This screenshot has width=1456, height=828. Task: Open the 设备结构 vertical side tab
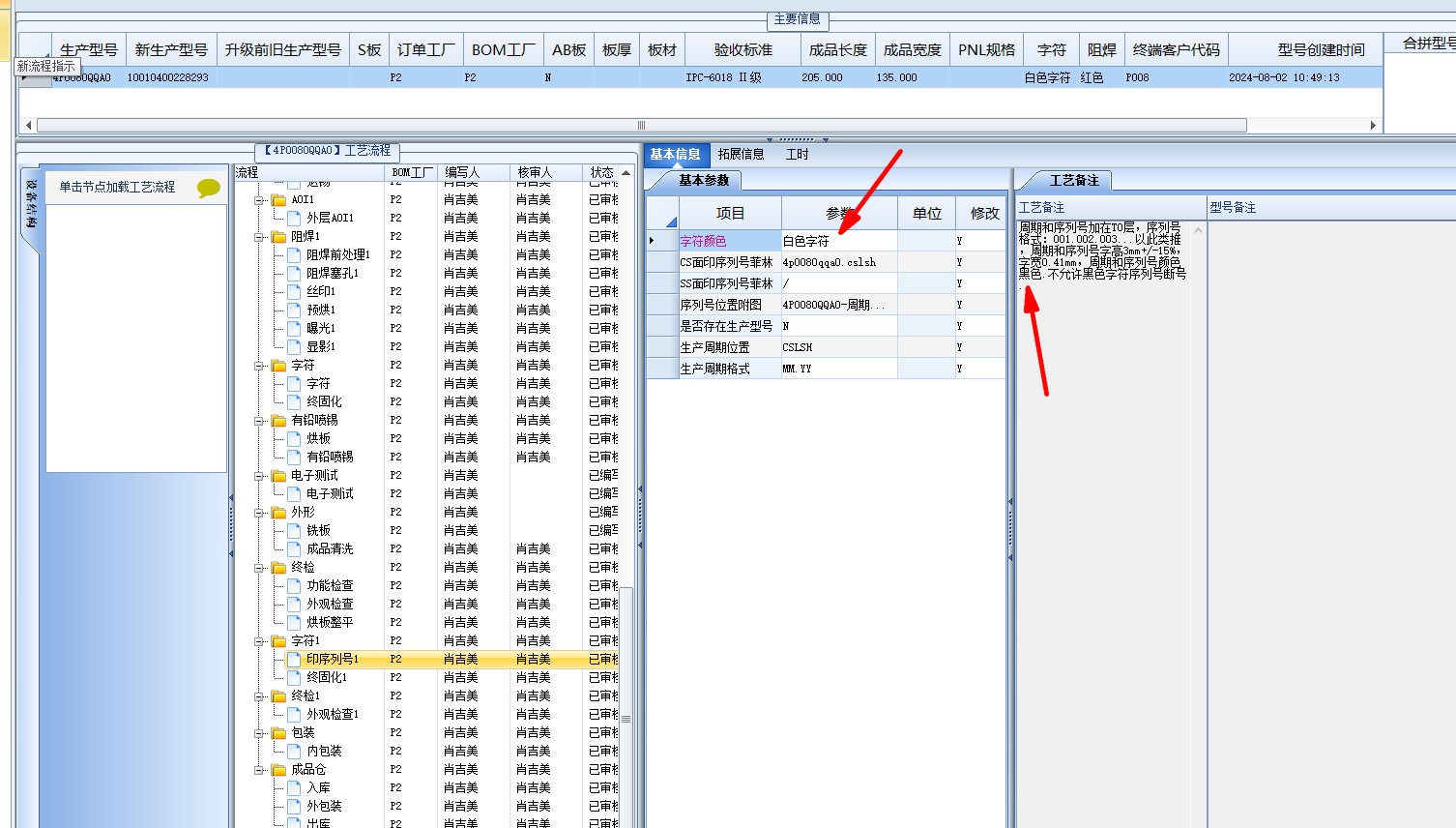pyautogui.click(x=31, y=205)
